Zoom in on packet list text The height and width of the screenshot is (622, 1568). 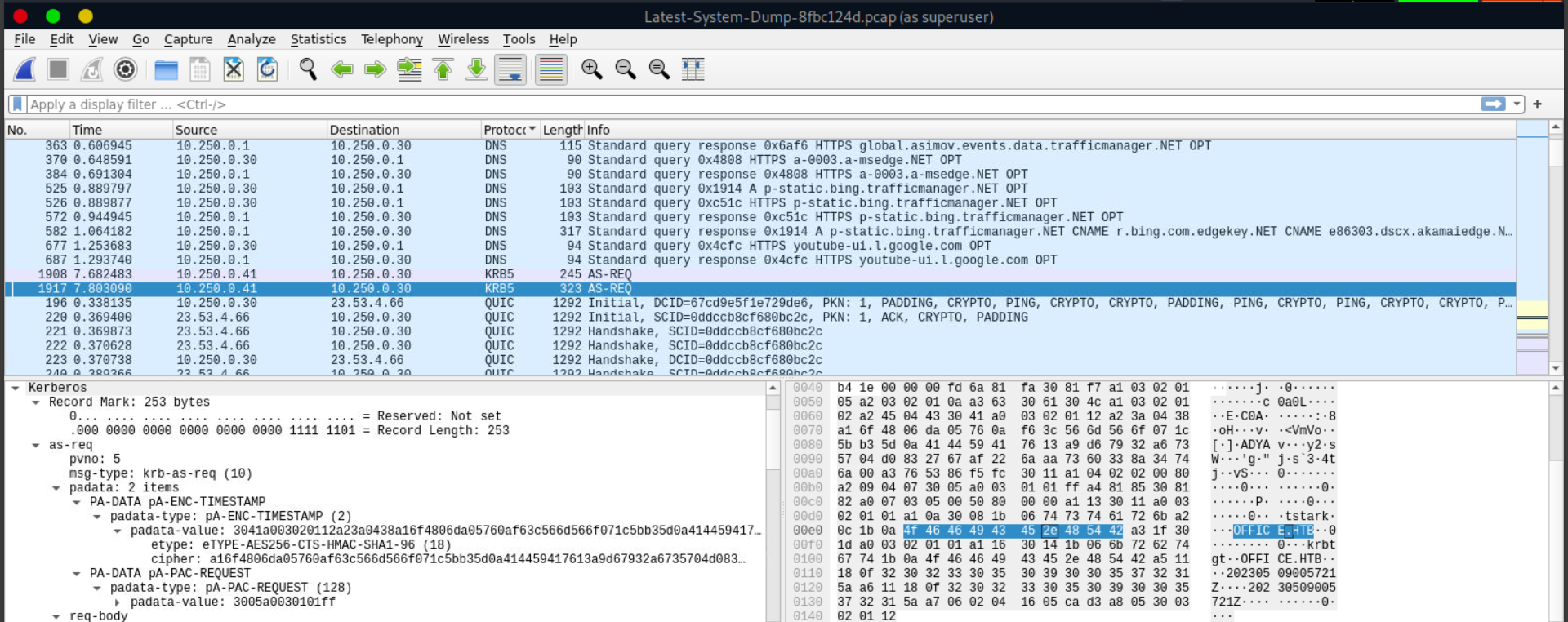tap(591, 69)
